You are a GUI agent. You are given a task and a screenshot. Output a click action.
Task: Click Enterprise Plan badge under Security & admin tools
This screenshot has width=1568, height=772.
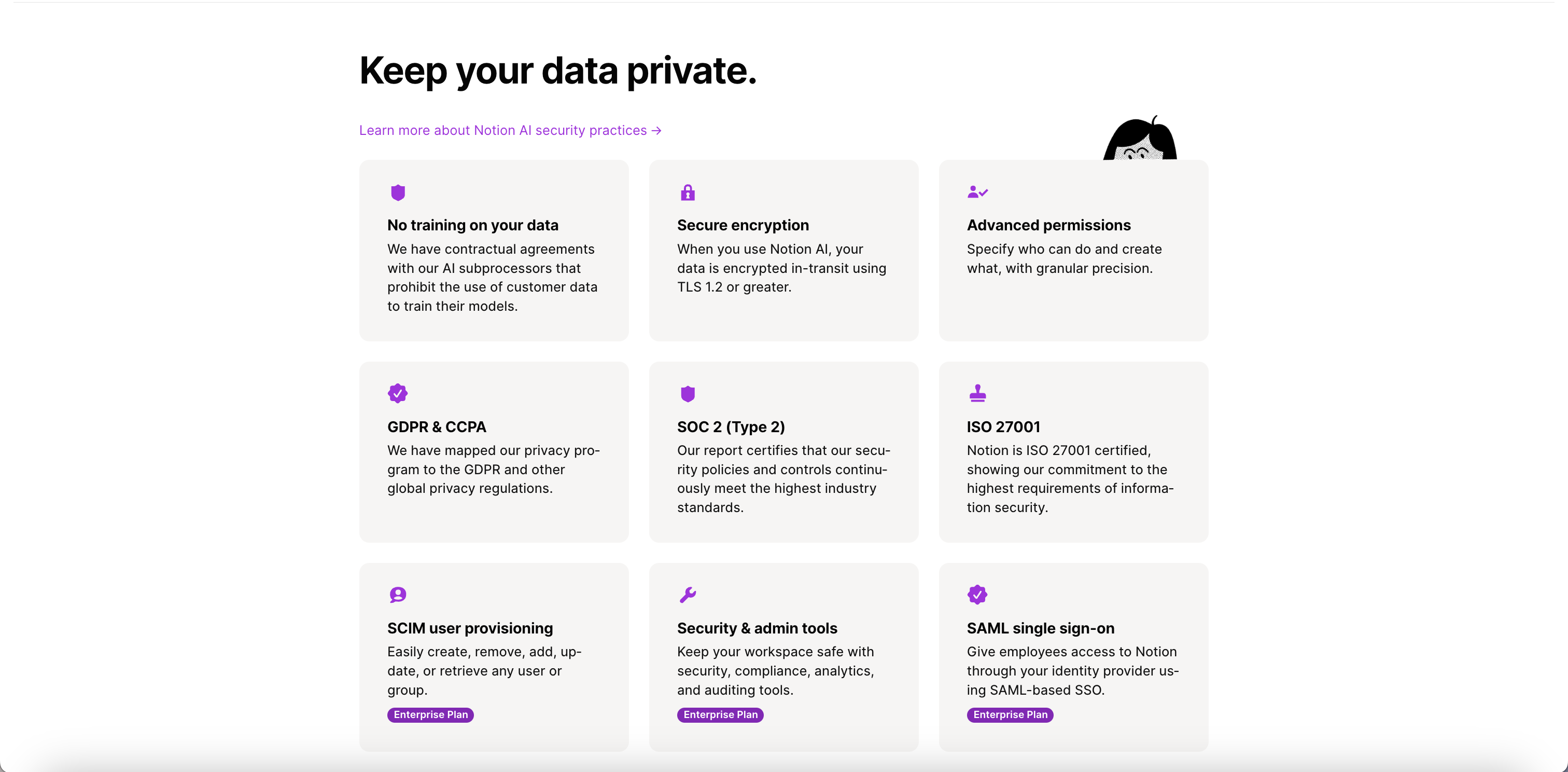point(720,715)
